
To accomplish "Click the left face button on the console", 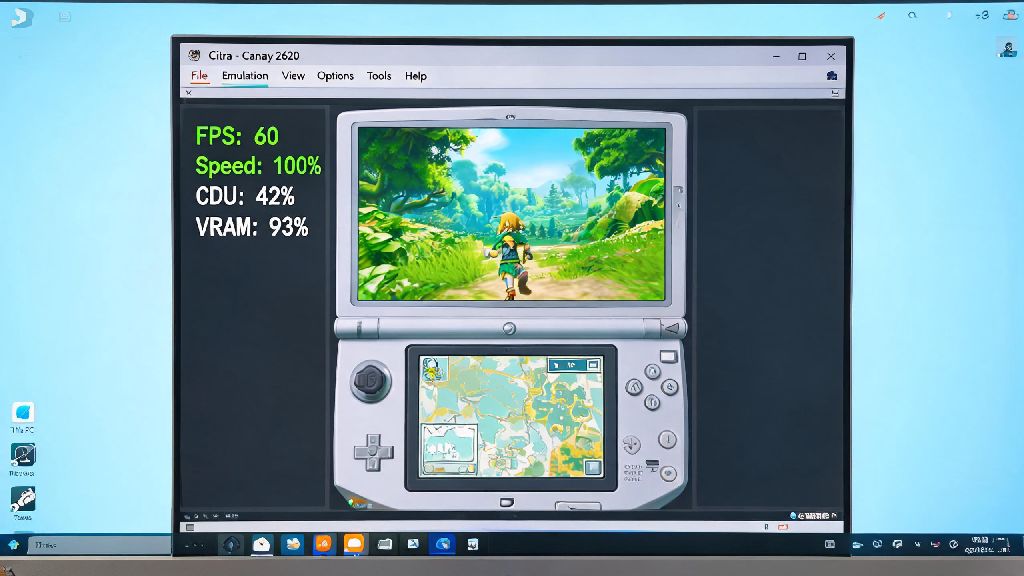I will (634, 387).
